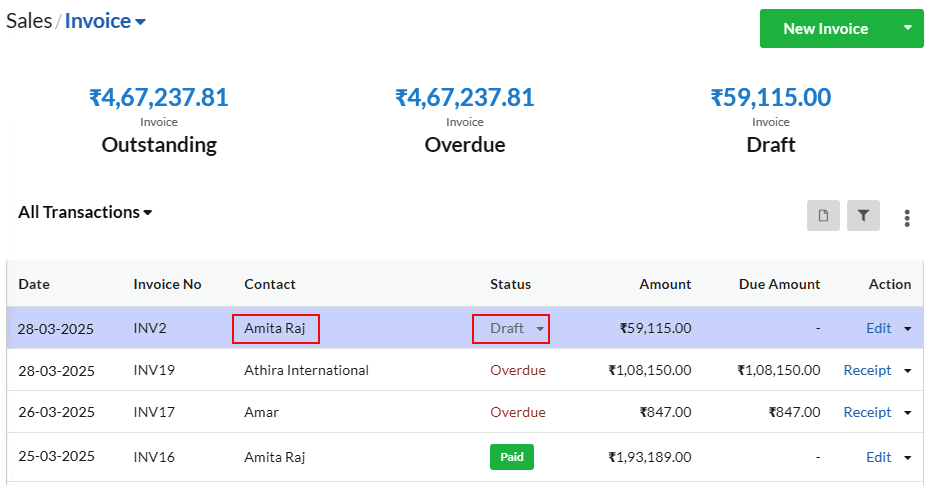Click Edit link for invoice INV16

(878, 457)
